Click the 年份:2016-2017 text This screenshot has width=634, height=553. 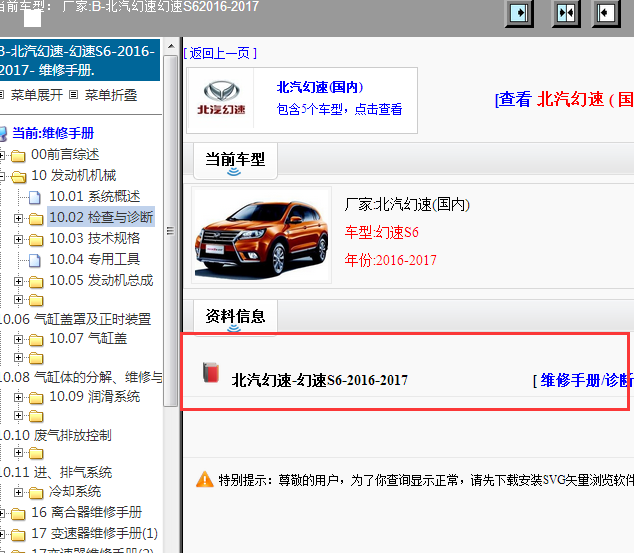[x=390, y=260]
